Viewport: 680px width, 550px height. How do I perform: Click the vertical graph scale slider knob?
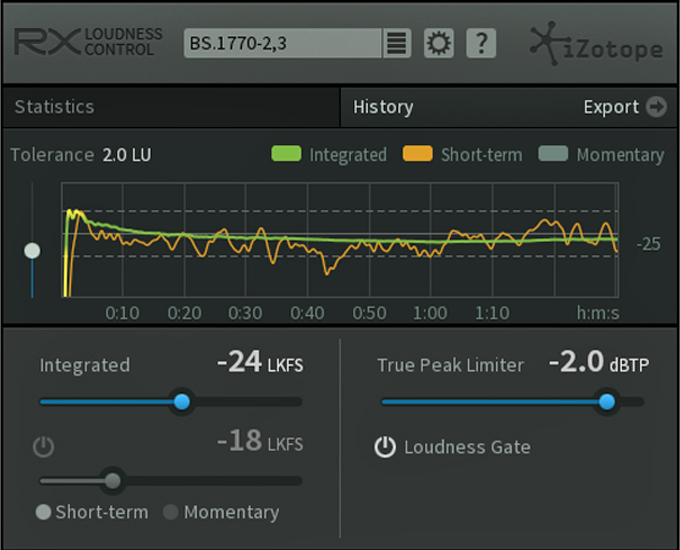pyautogui.click(x=32, y=251)
